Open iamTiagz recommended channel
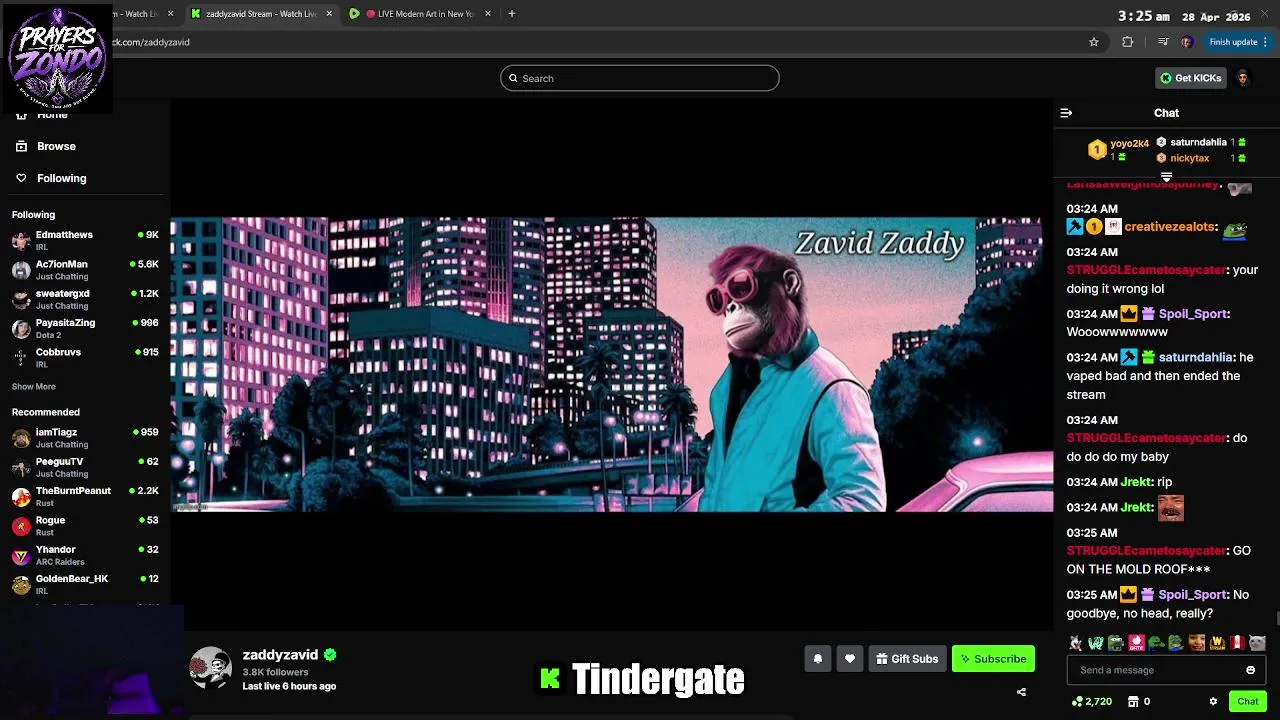 (x=85, y=438)
